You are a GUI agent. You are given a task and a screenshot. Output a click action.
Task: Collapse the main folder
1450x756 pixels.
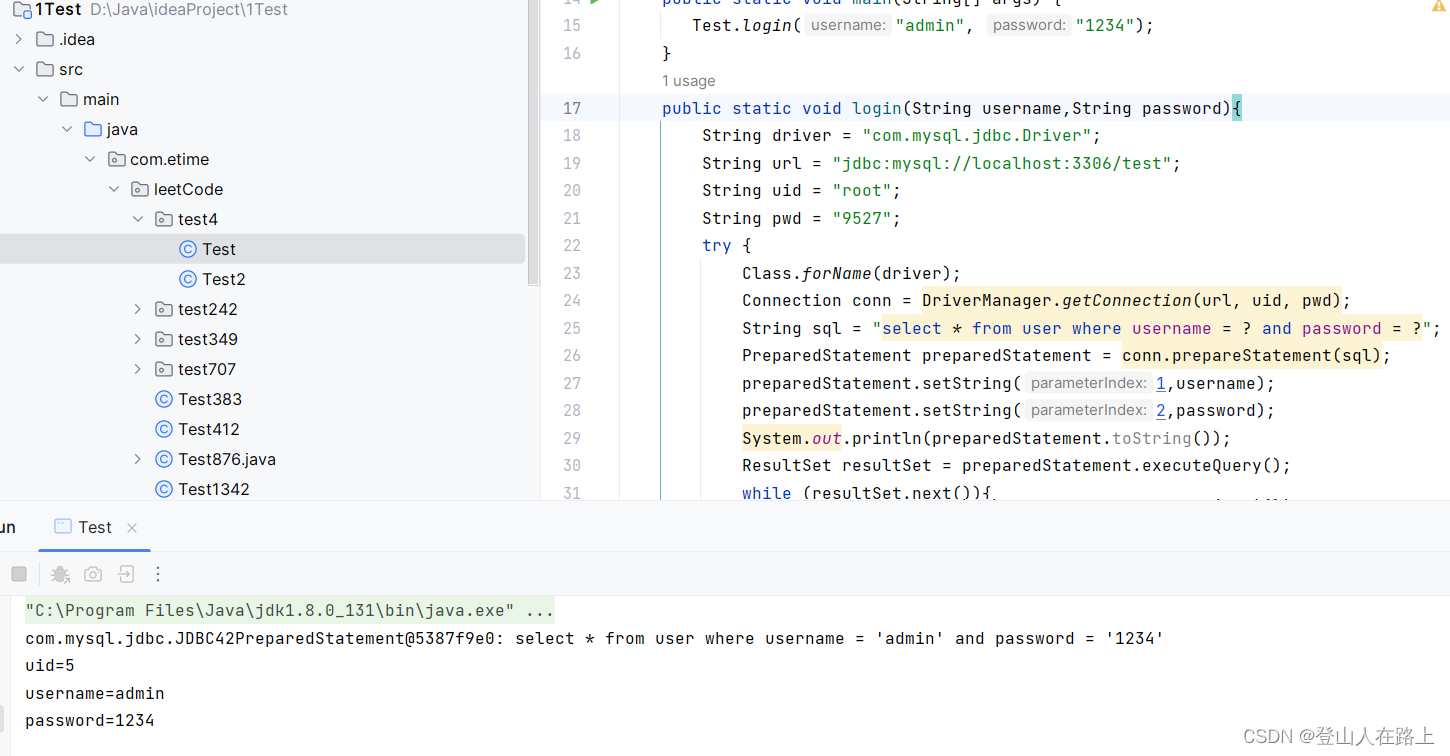coord(43,99)
